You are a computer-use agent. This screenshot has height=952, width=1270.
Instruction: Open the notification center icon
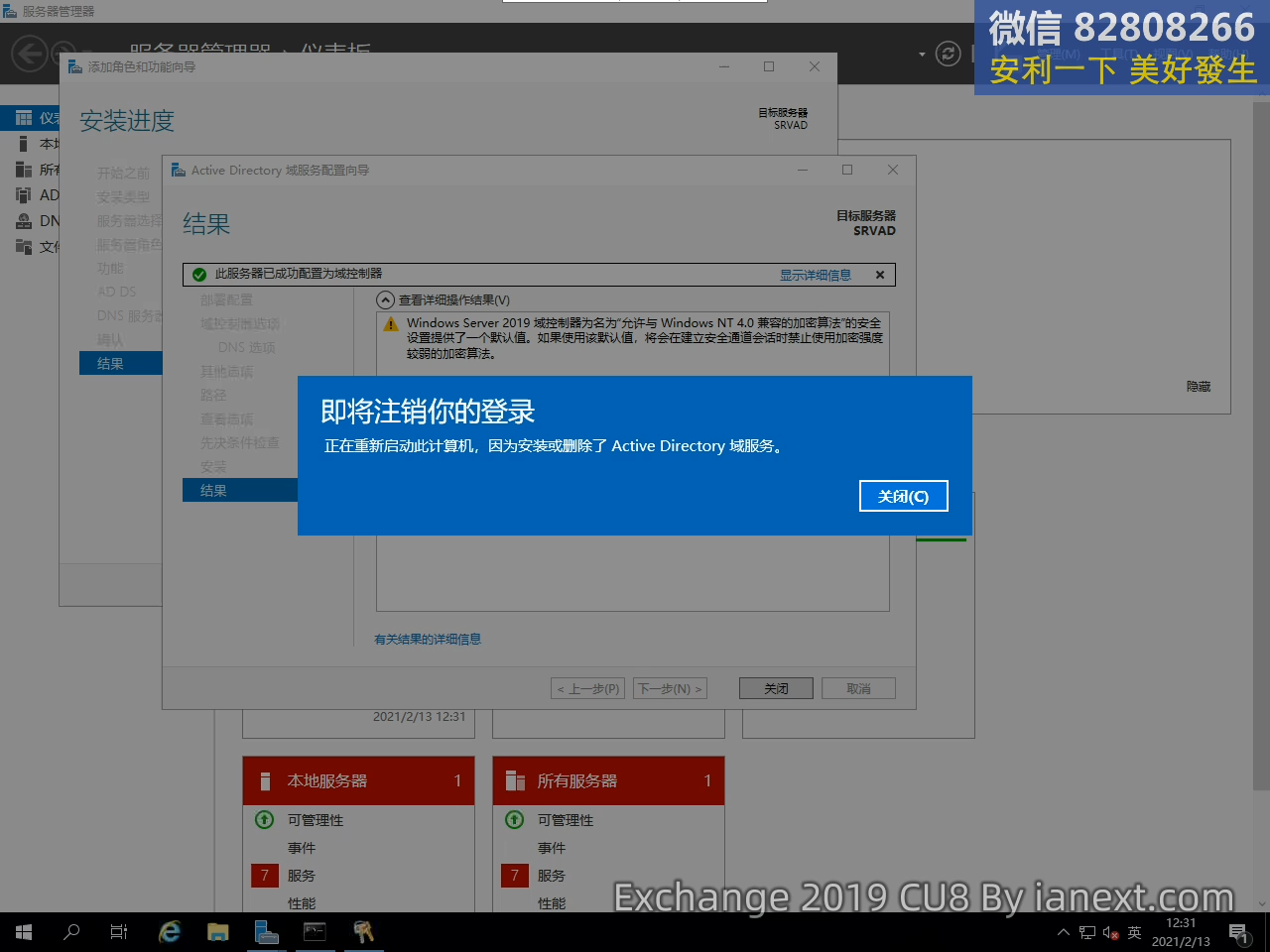[1237, 932]
